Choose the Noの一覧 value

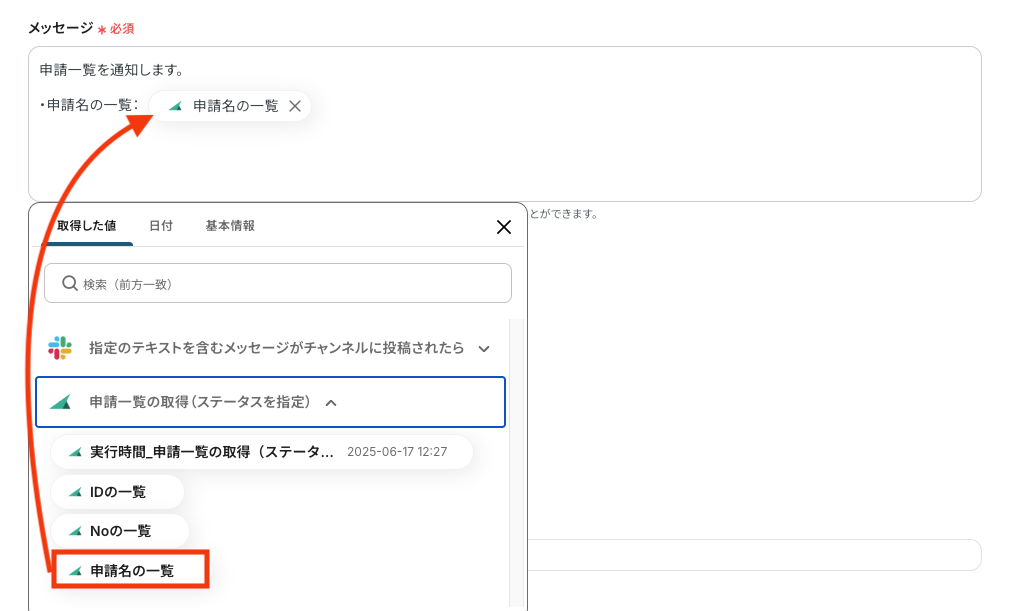pos(120,531)
